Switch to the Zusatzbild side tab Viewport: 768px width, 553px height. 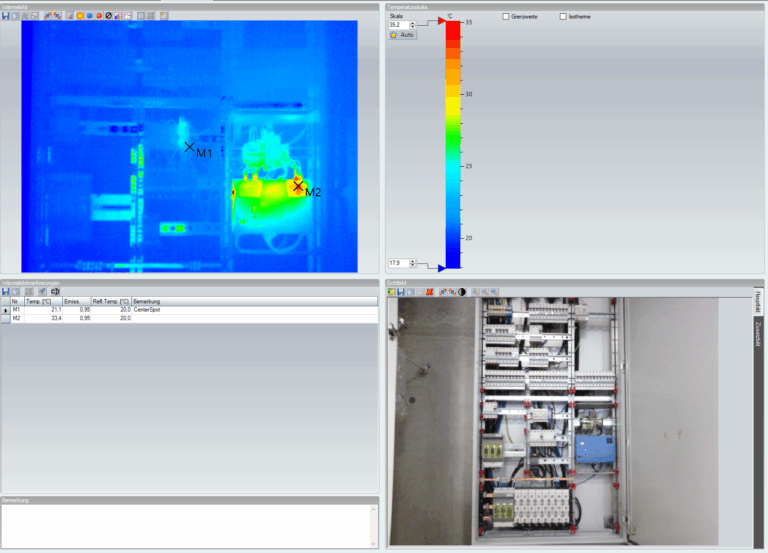click(758, 333)
